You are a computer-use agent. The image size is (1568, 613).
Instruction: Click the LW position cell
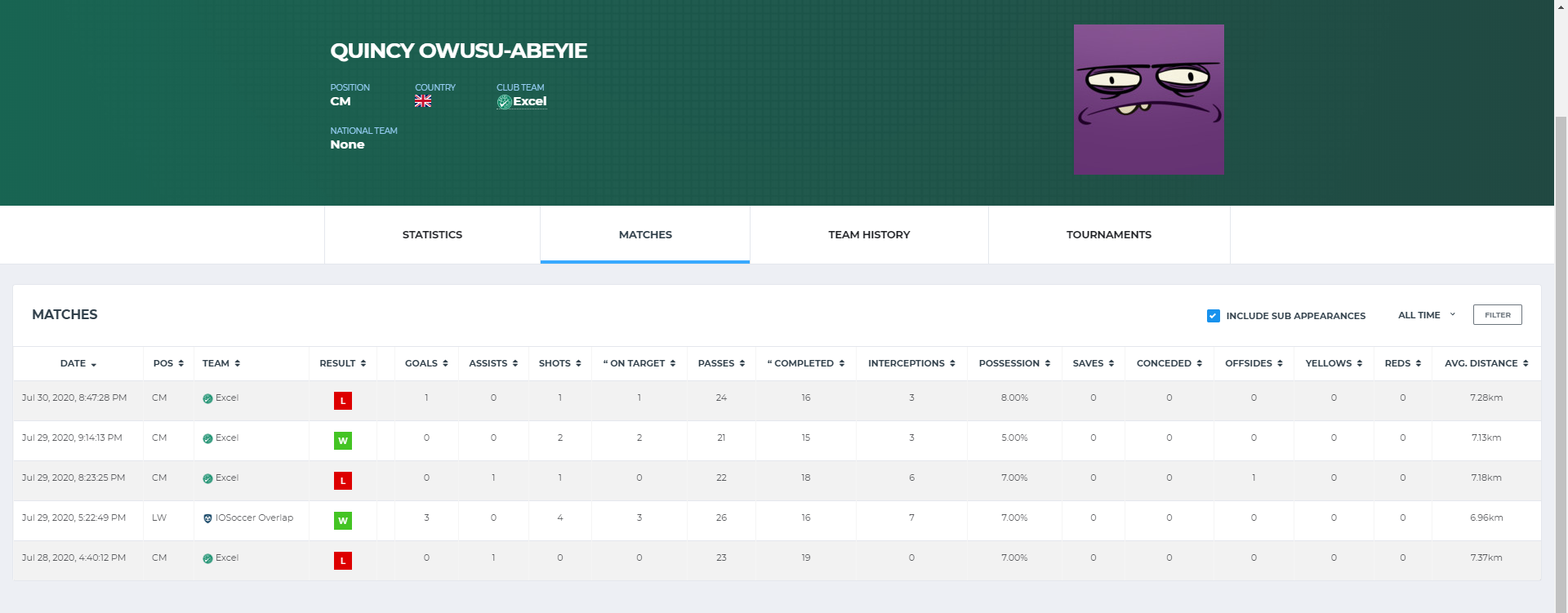coord(159,518)
